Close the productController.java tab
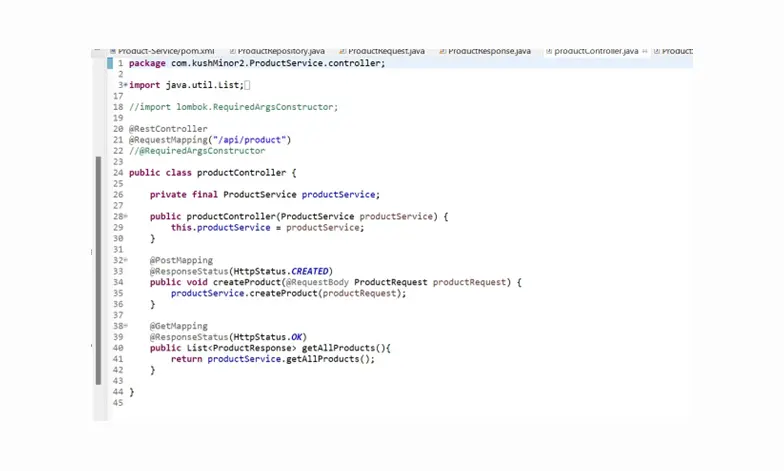This screenshot has height=471, width=784. [645, 51]
